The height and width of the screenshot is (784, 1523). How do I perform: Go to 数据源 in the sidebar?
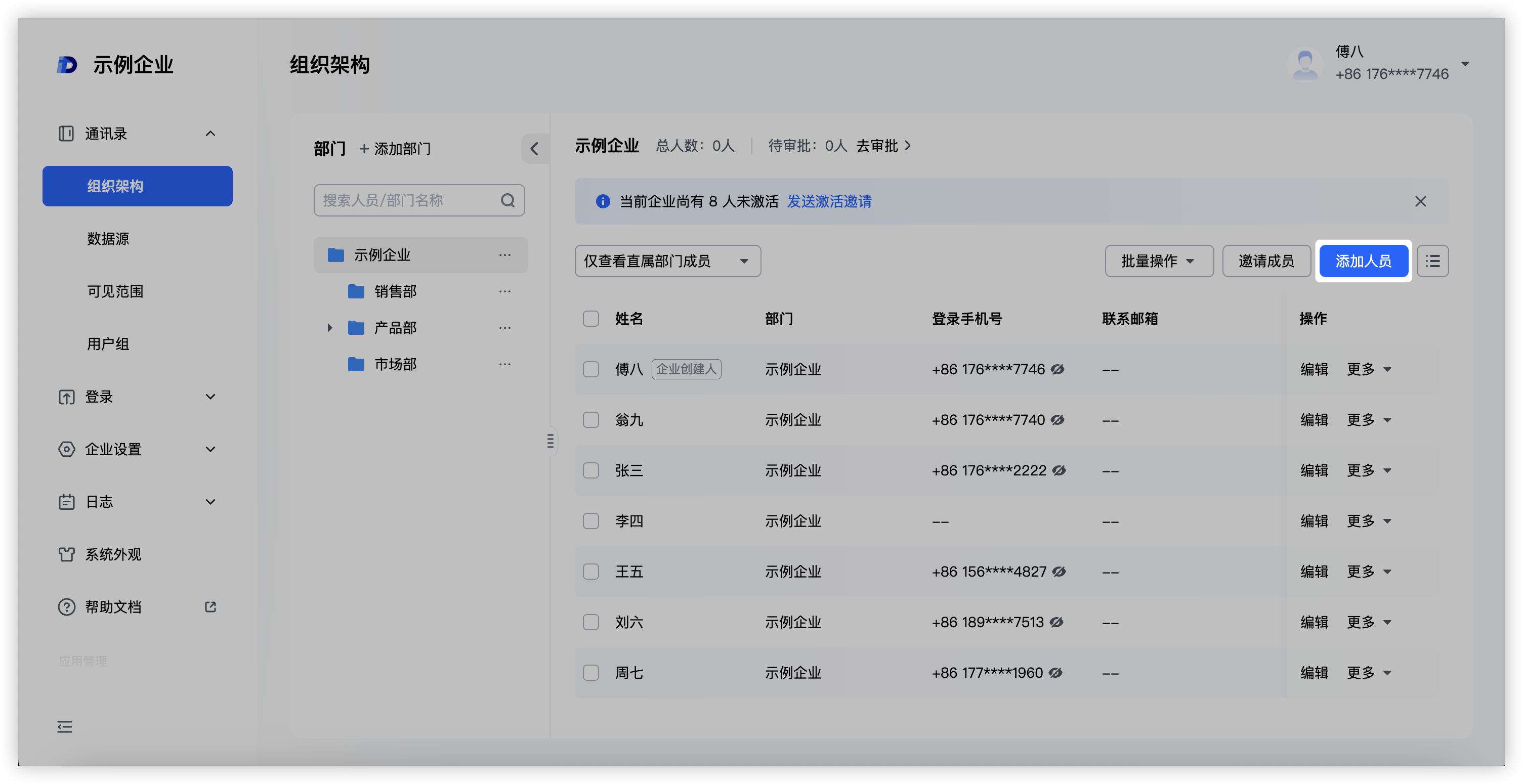(x=108, y=239)
